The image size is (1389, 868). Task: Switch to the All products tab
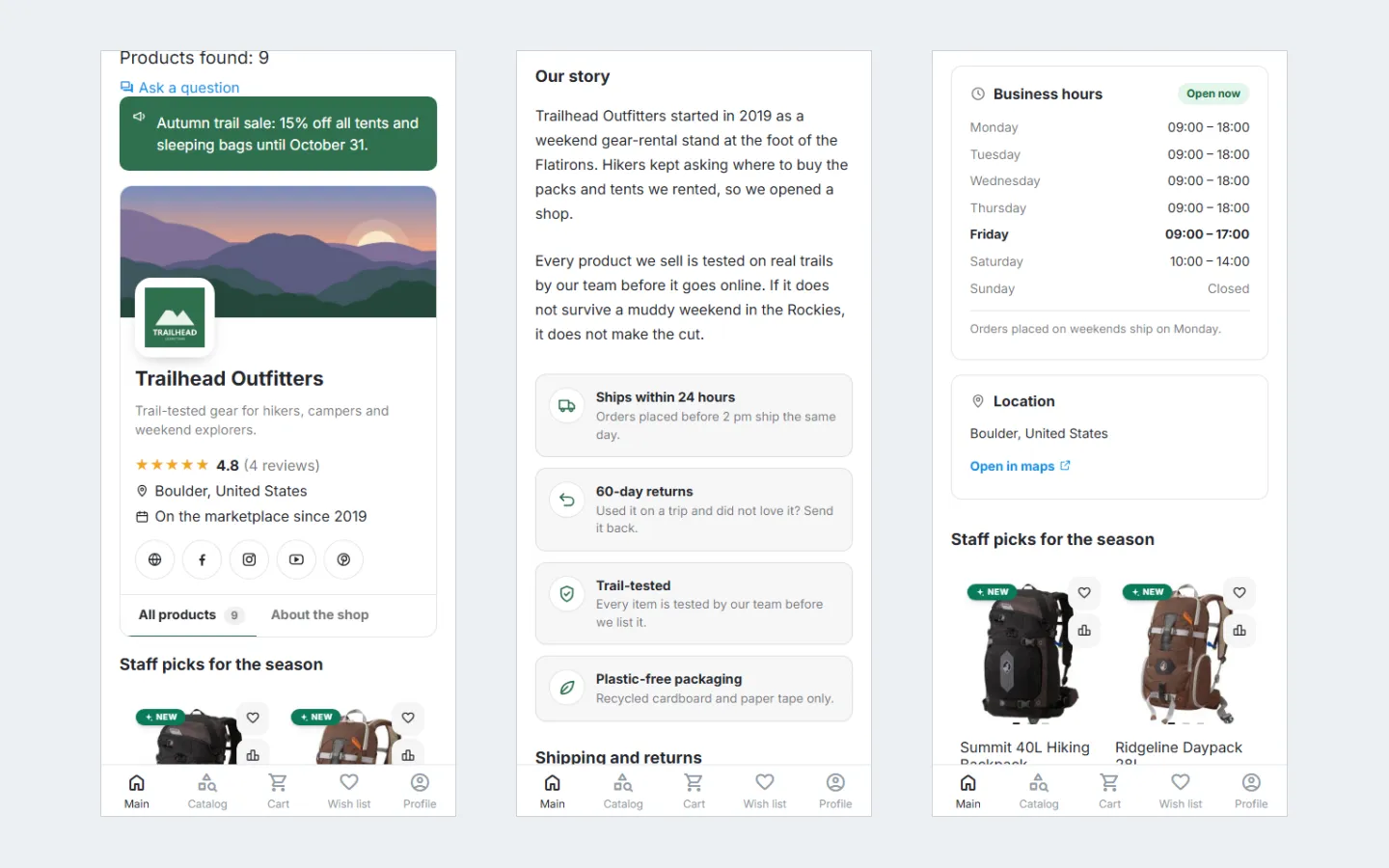190,615
